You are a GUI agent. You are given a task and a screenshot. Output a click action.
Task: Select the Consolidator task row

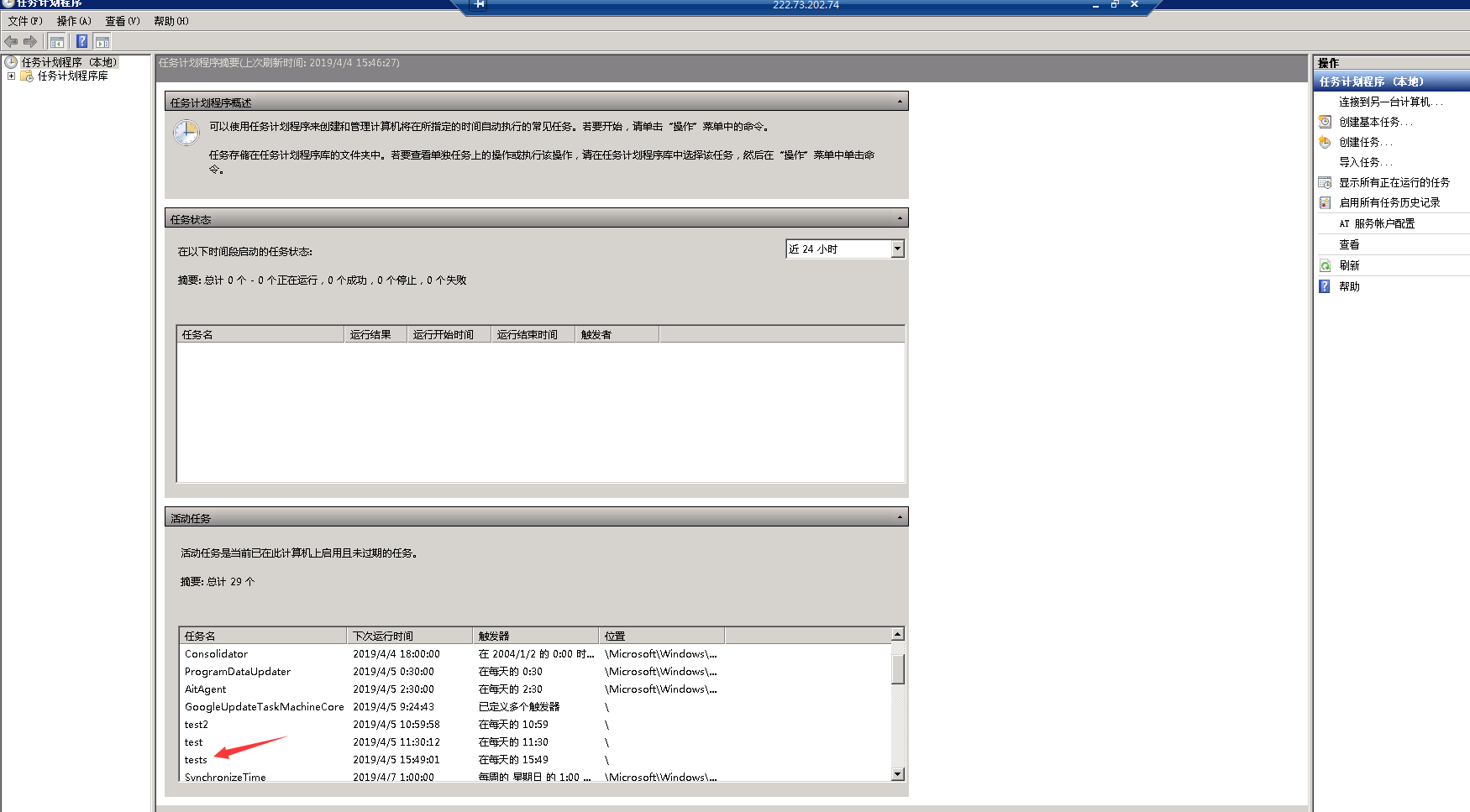535,653
